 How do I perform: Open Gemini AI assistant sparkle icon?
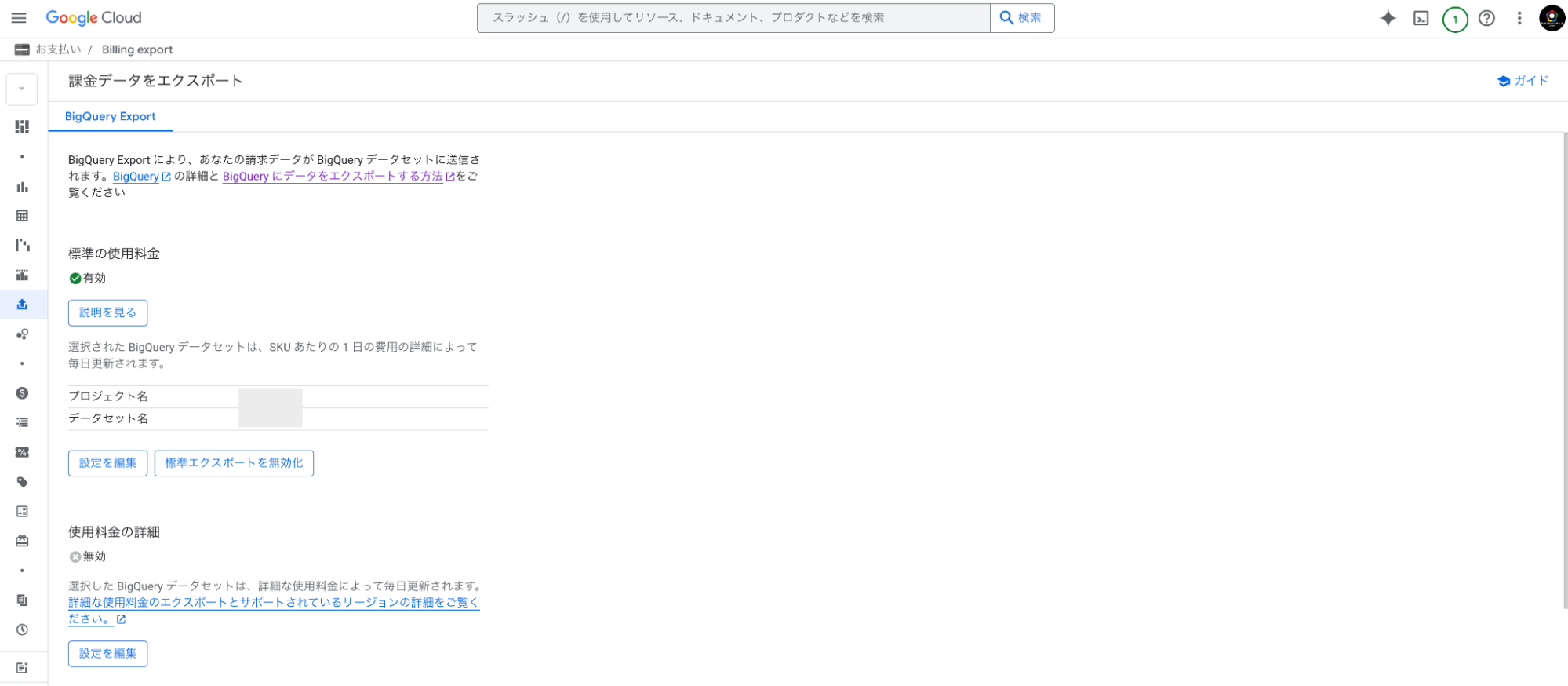click(1388, 18)
